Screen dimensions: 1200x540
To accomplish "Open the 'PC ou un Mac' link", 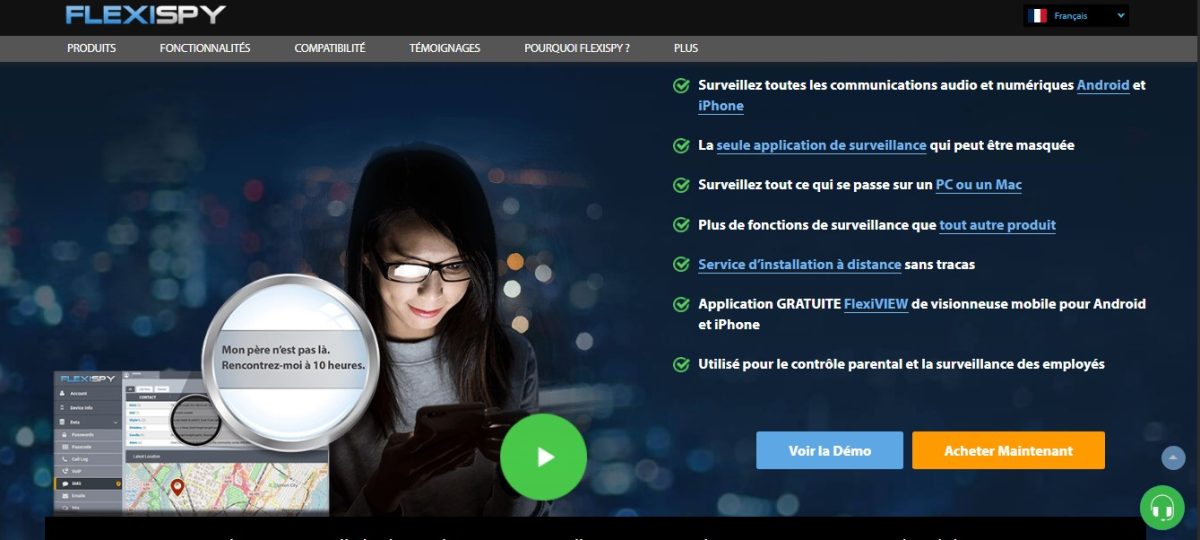I will (x=979, y=185).
